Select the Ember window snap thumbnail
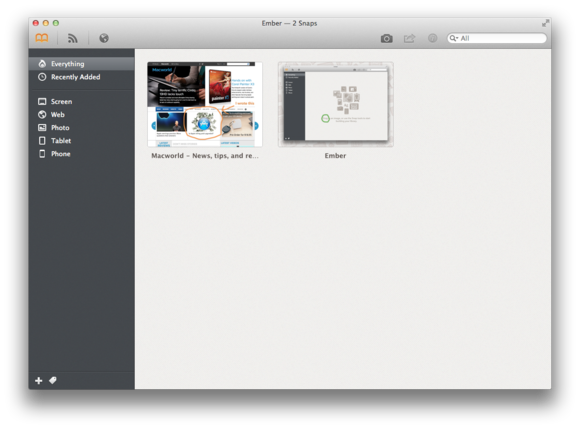This screenshot has width=580, height=429. click(335, 104)
